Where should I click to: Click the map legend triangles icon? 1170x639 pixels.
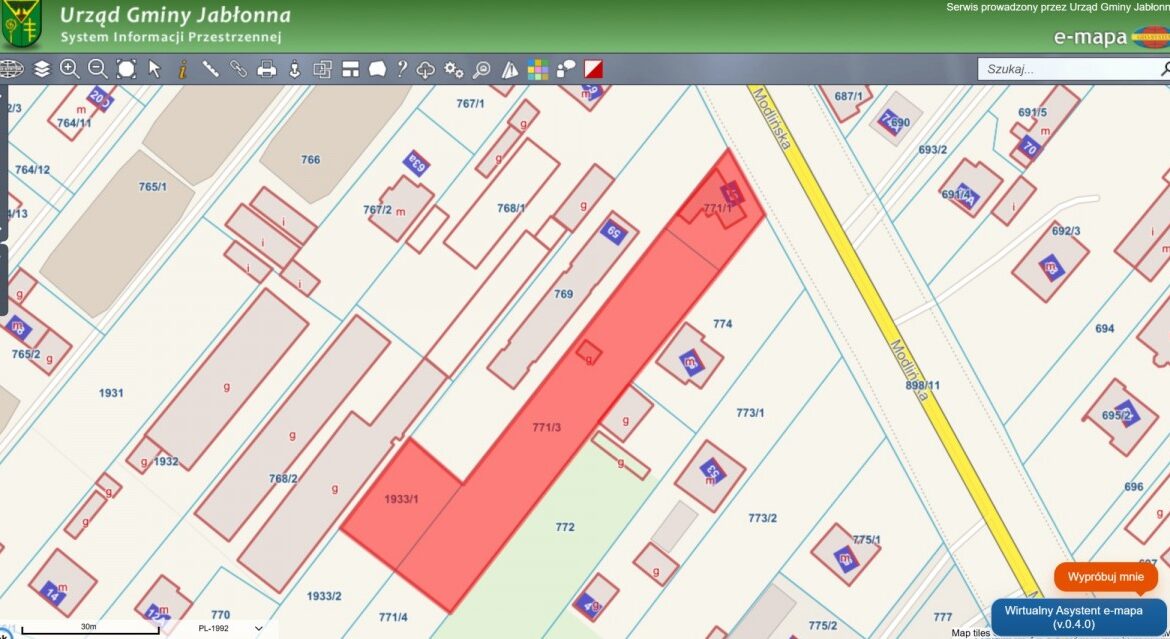coord(510,69)
